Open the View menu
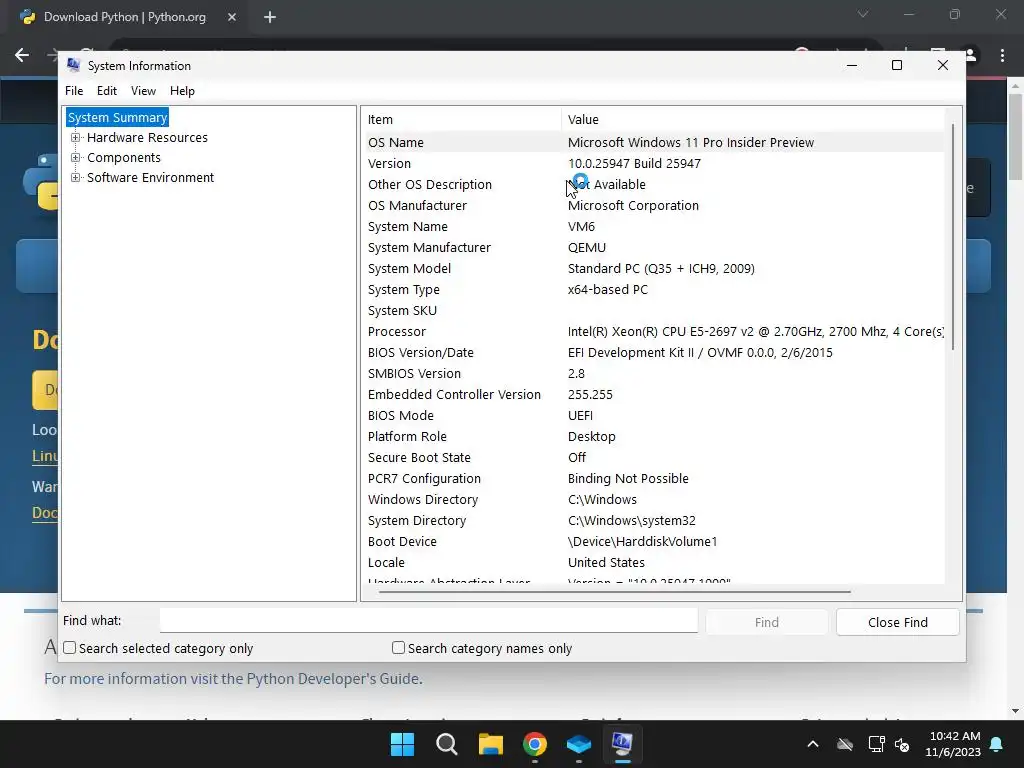The width and height of the screenshot is (1024, 768). click(x=143, y=91)
